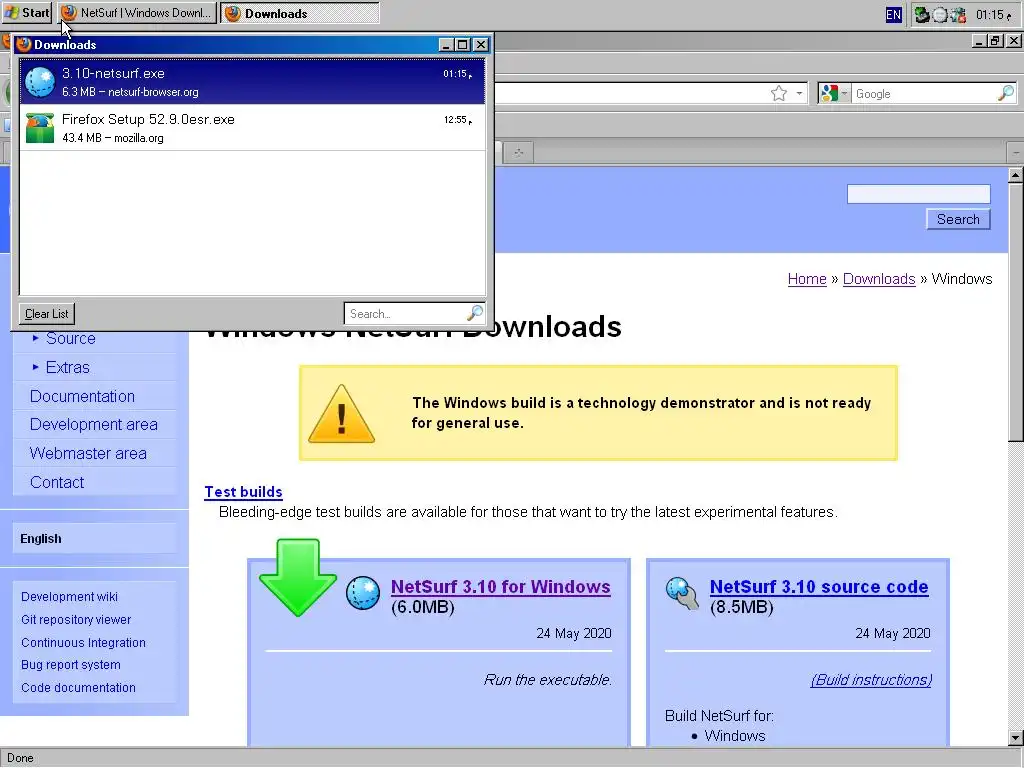Click the NetSurf globe icon of 3.10-netsurf.exe
1024x768 pixels.
click(40, 82)
